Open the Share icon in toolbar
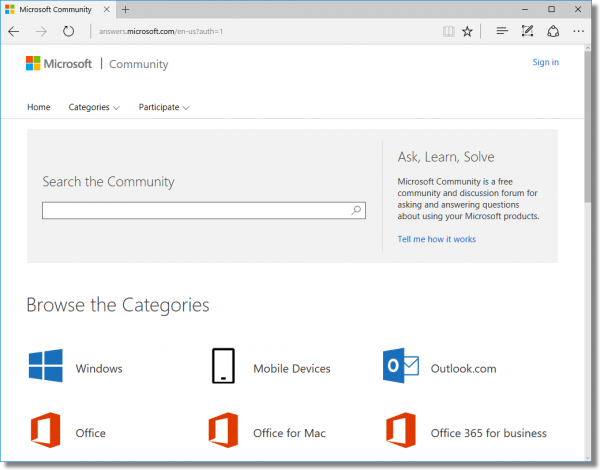The image size is (600, 470). point(553,31)
